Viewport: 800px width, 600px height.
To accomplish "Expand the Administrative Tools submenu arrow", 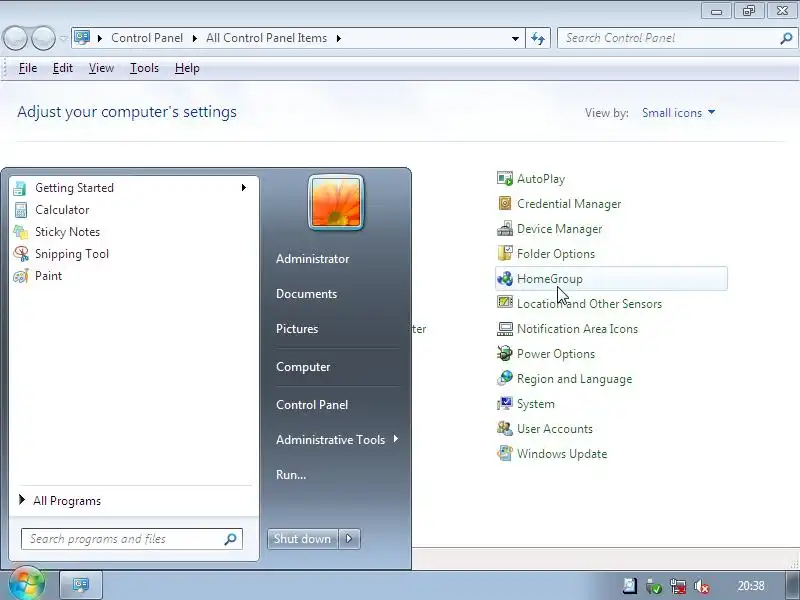I will tap(395, 439).
